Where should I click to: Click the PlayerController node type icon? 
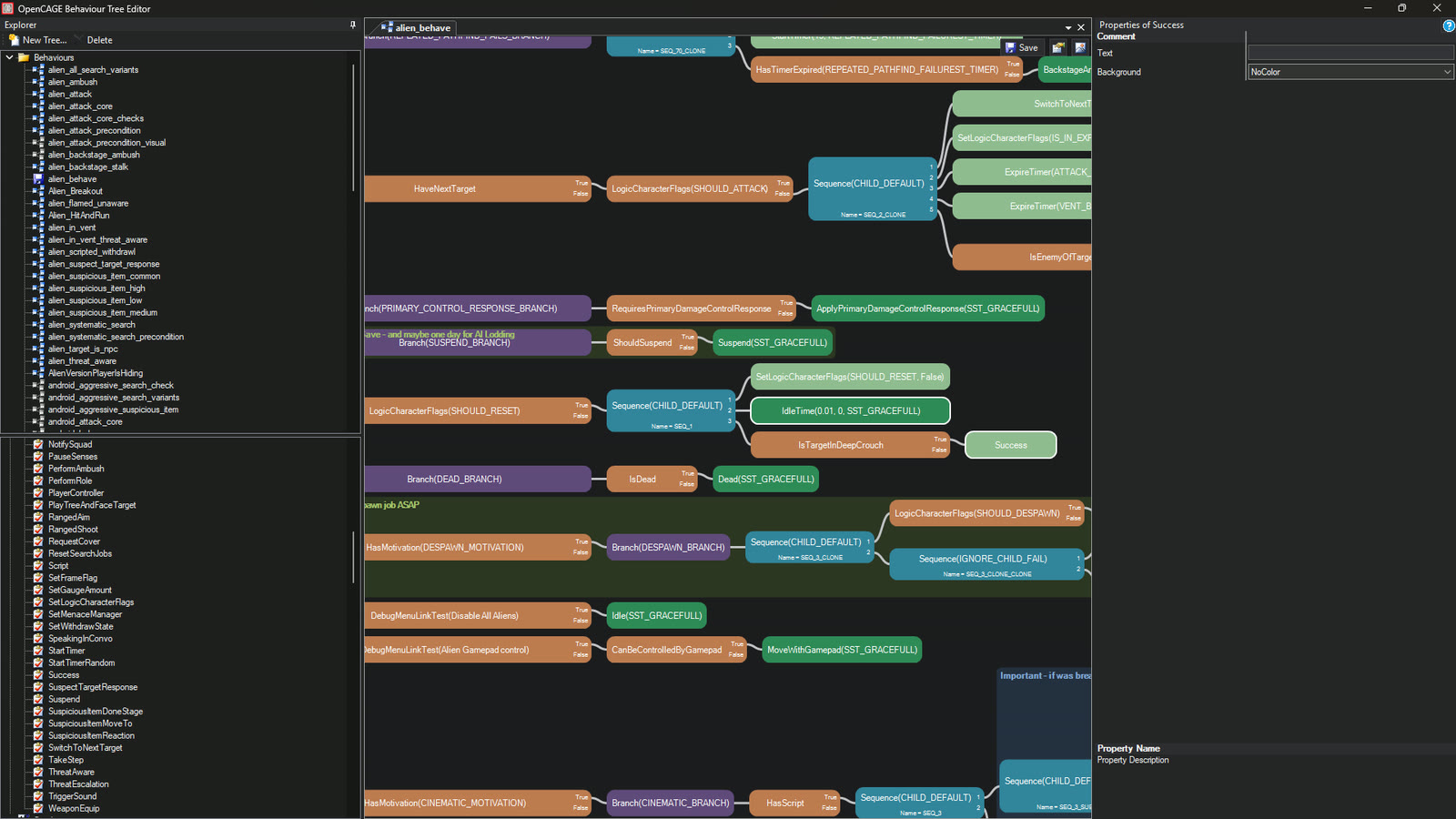point(38,493)
